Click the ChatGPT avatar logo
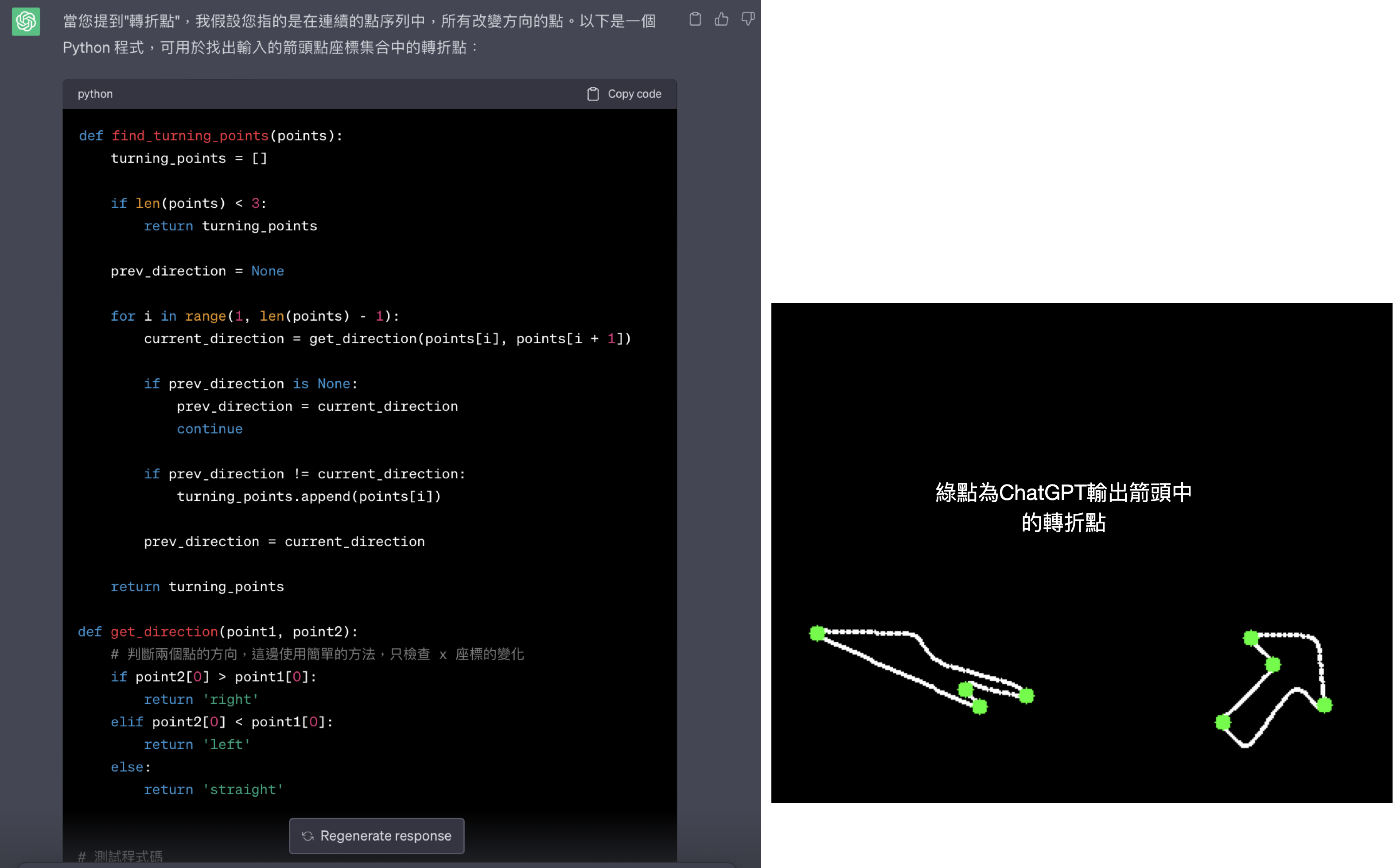Image resolution: width=1393 pixels, height=868 pixels. [26, 21]
